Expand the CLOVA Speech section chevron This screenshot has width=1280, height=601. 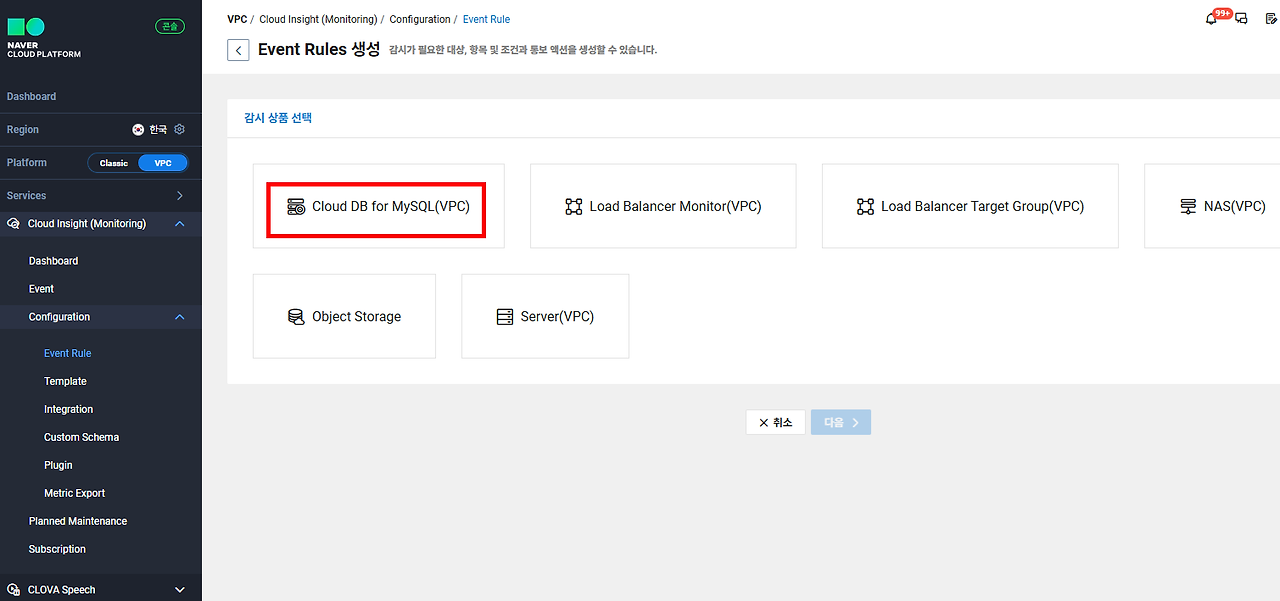click(x=180, y=590)
